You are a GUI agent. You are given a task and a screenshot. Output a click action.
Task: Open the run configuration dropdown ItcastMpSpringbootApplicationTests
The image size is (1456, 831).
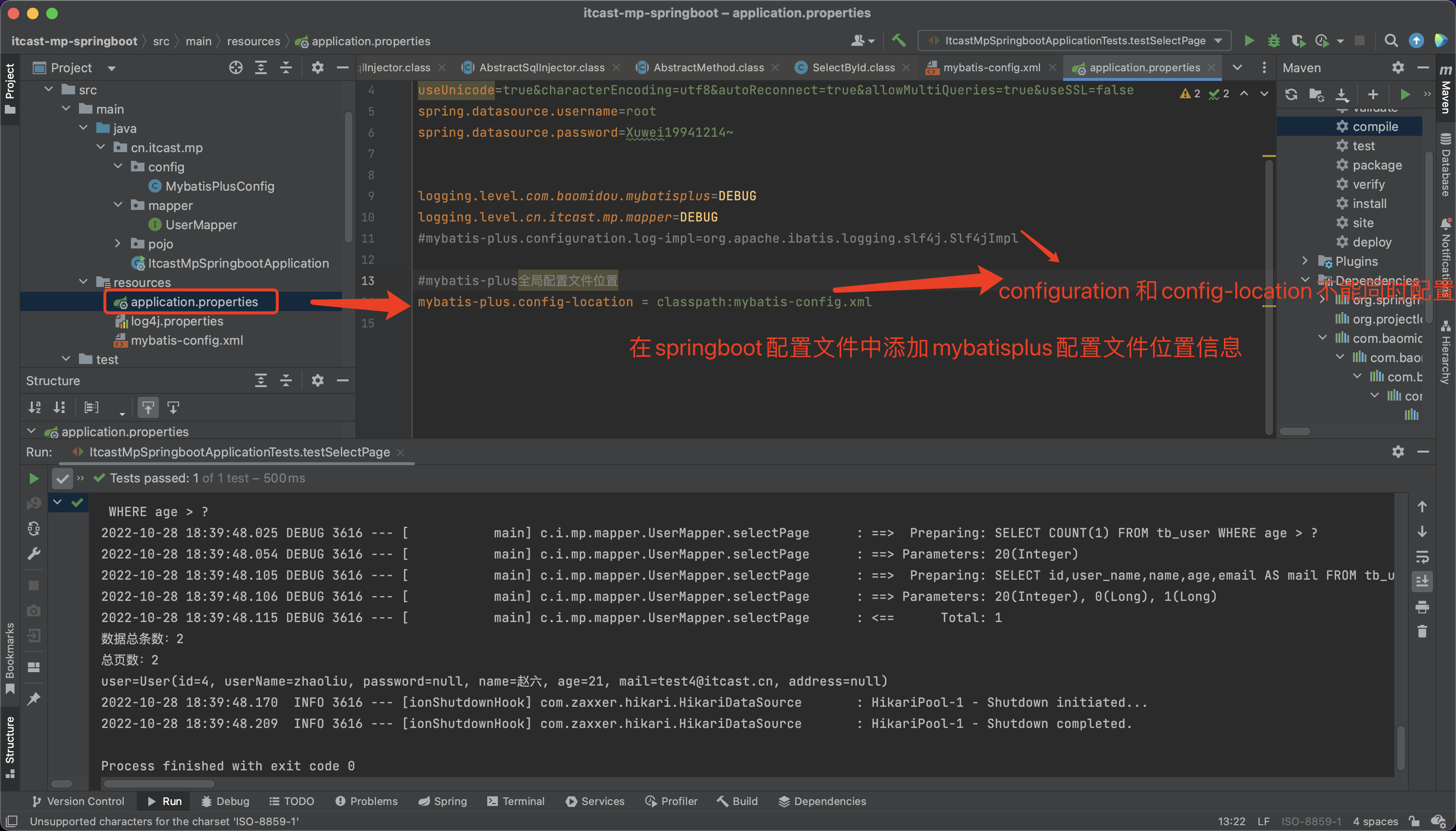point(1074,40)
